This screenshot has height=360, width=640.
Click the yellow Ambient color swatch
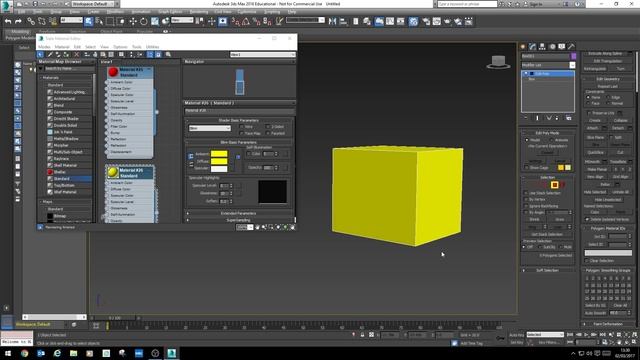click(x=219, y=154)
